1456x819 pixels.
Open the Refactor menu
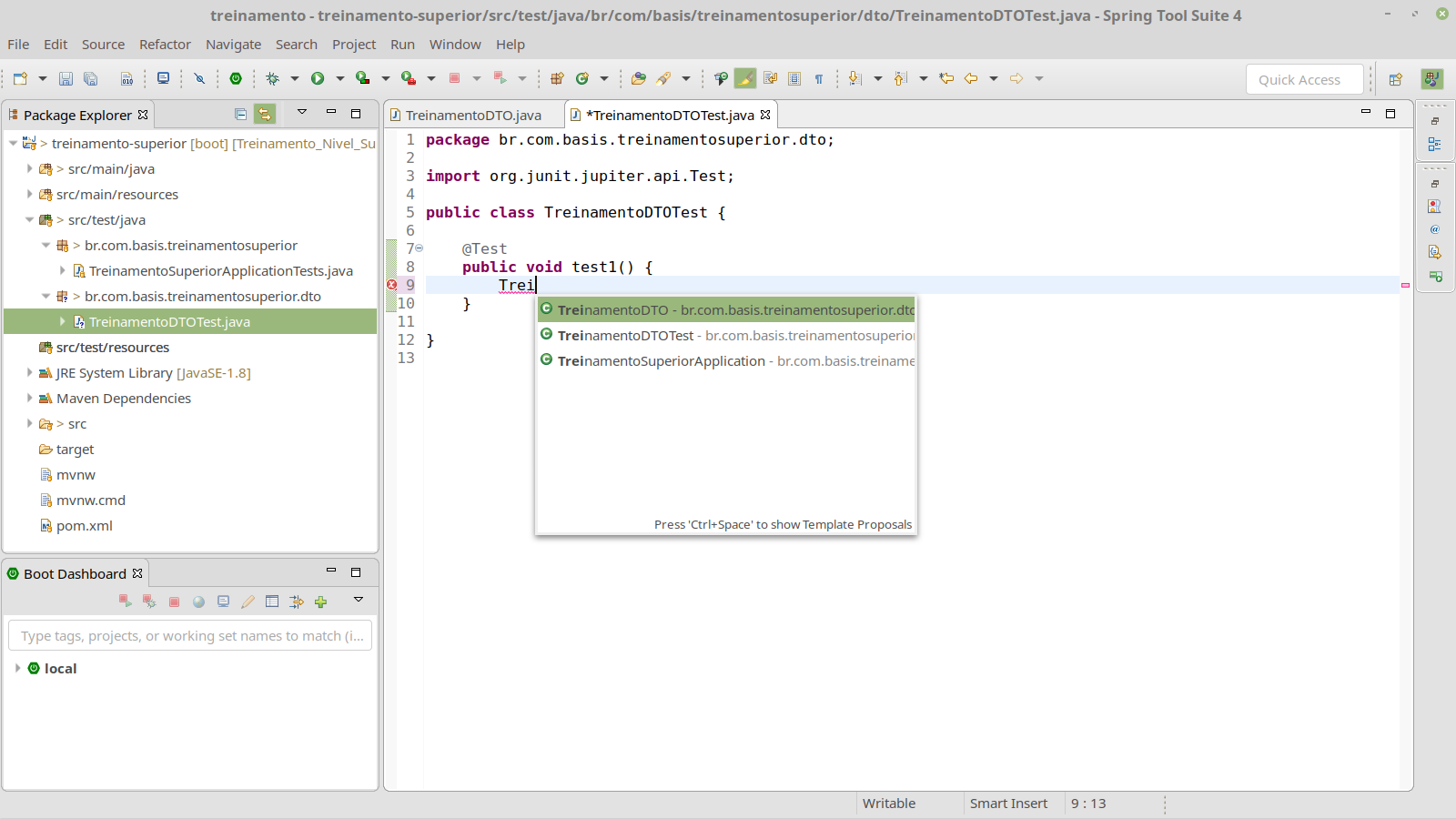[x=165, y=45]
